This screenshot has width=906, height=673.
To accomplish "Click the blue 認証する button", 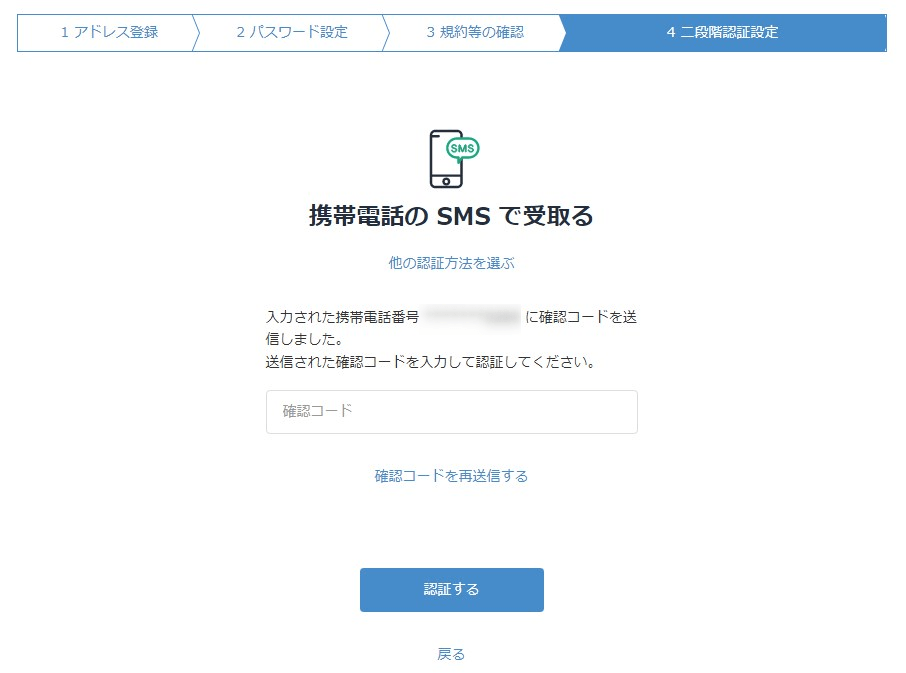I will 452,590.
